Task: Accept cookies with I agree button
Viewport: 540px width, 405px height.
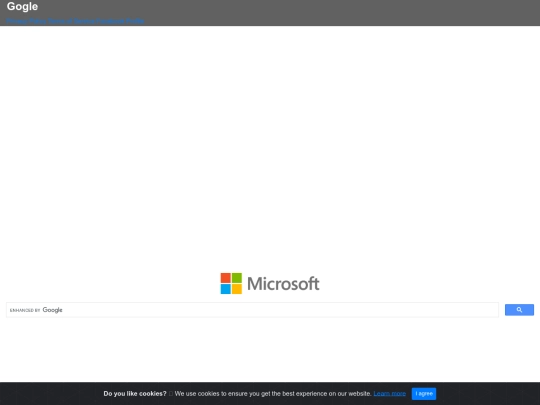Action: 424,394
